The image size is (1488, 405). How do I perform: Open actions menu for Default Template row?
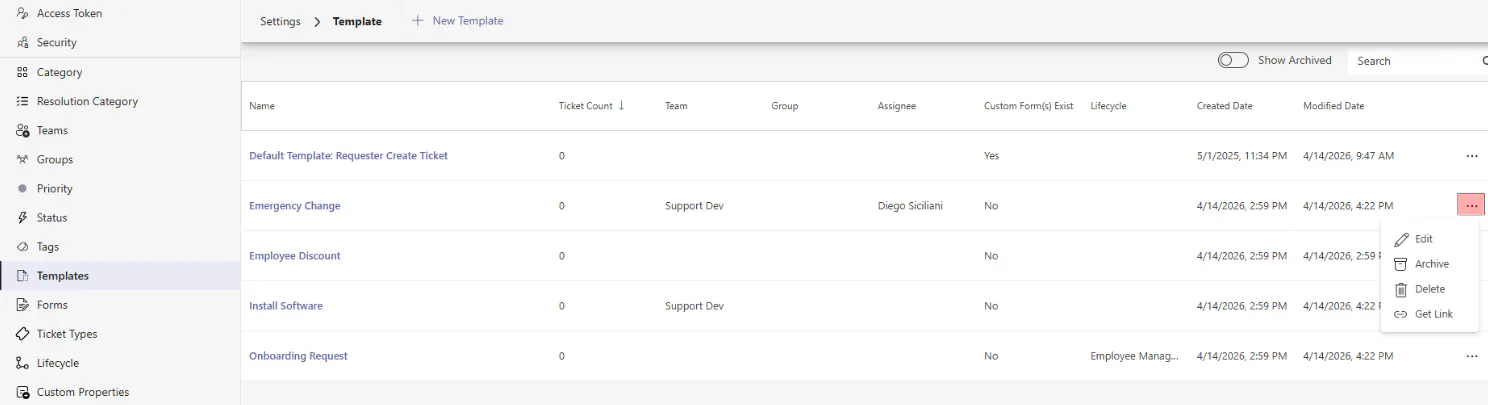[x=1471, y=156]
